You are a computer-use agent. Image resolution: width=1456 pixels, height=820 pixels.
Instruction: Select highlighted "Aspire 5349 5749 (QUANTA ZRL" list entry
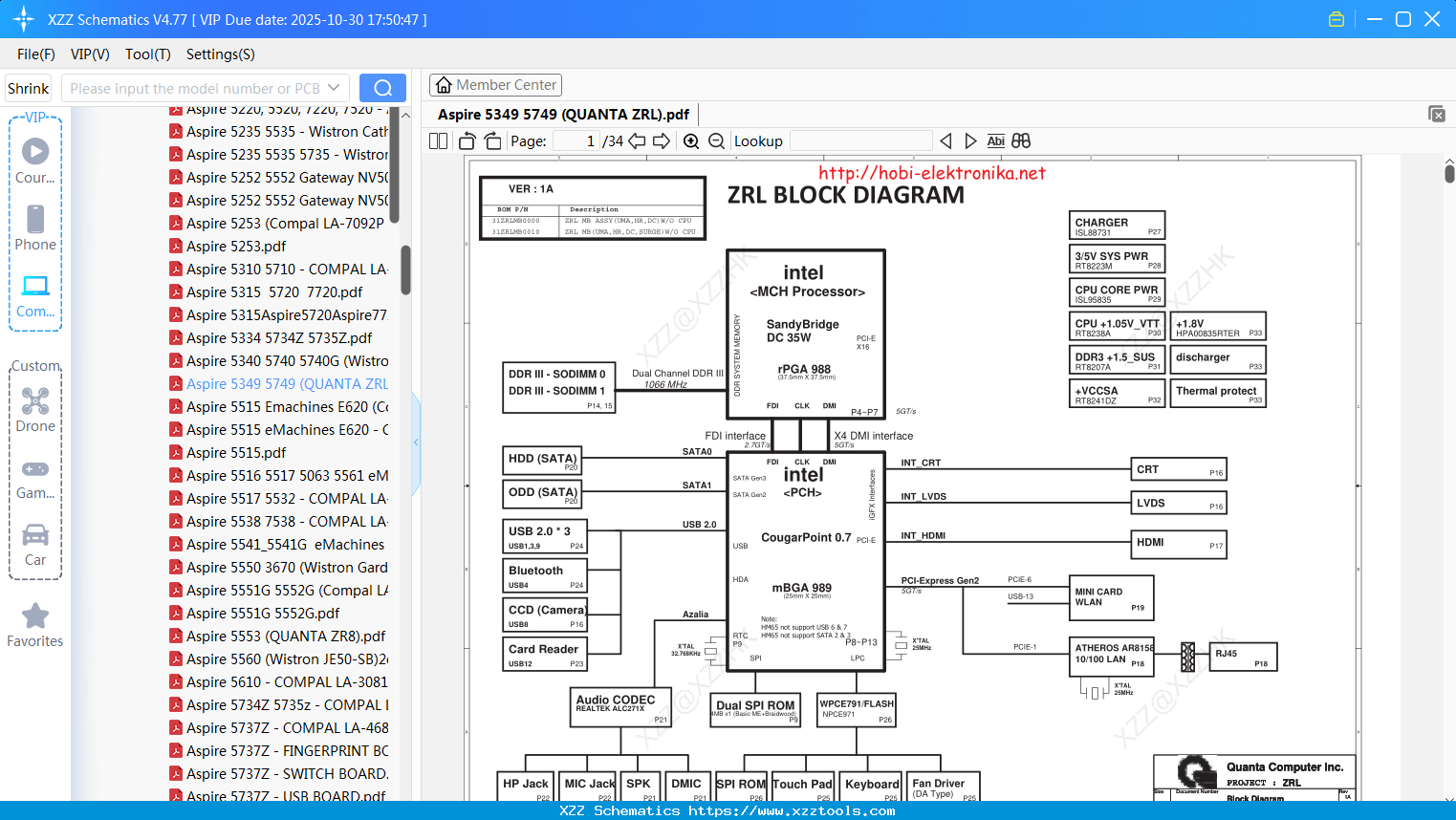[279, 384]
